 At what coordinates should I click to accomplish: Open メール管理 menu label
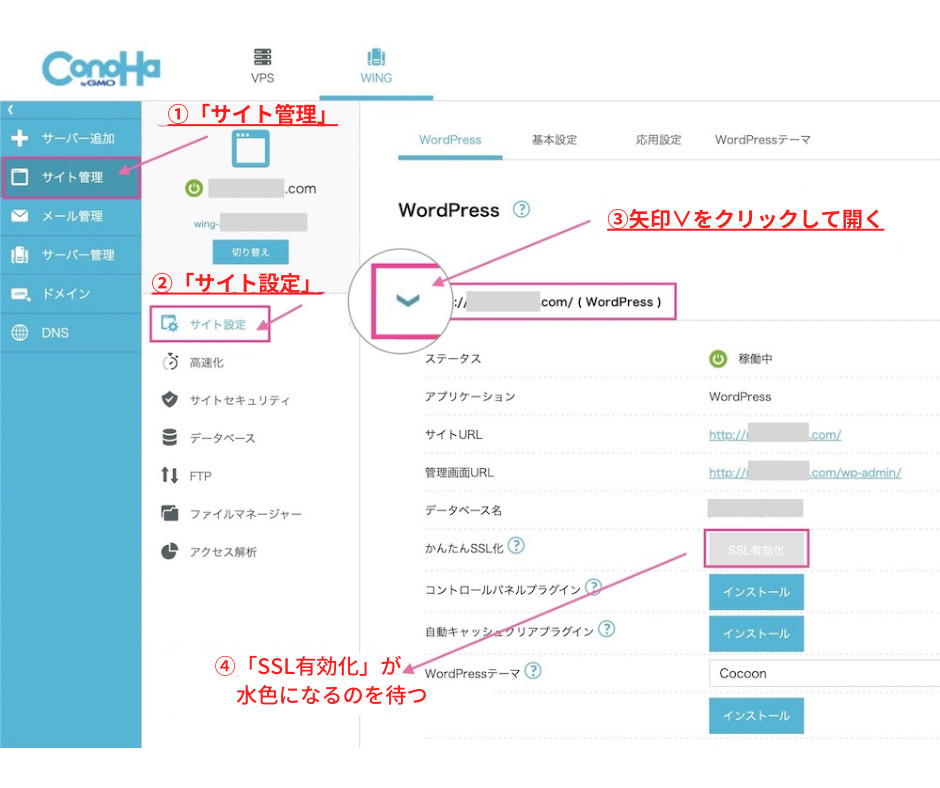(x=72, y=216)
